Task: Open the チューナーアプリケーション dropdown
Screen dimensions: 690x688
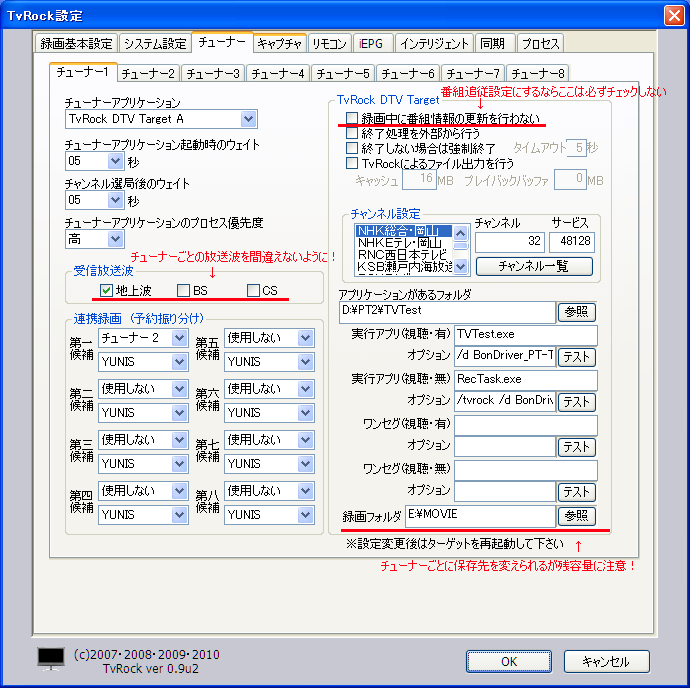Action: 248,120
